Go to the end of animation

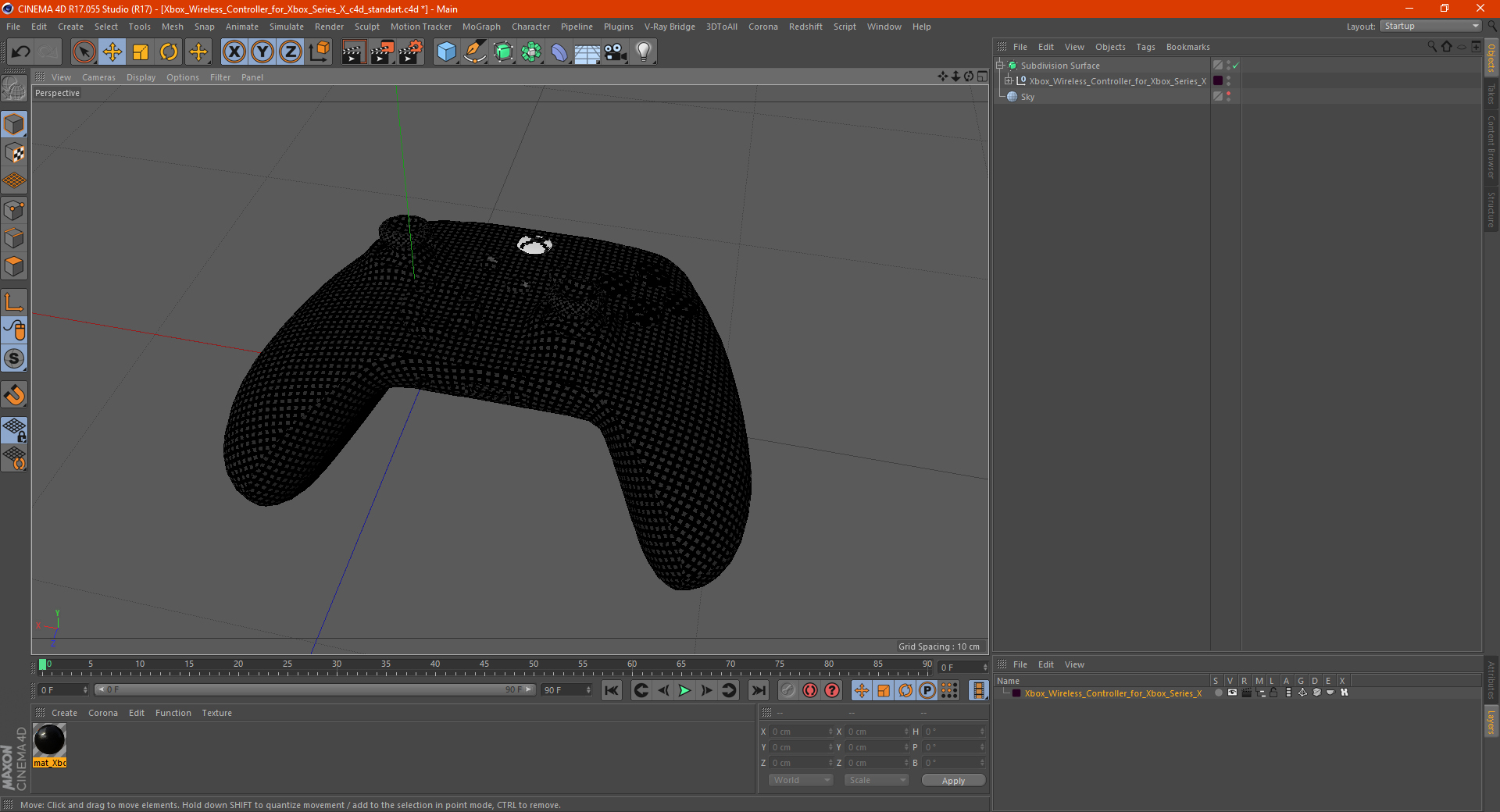(759, 690)
